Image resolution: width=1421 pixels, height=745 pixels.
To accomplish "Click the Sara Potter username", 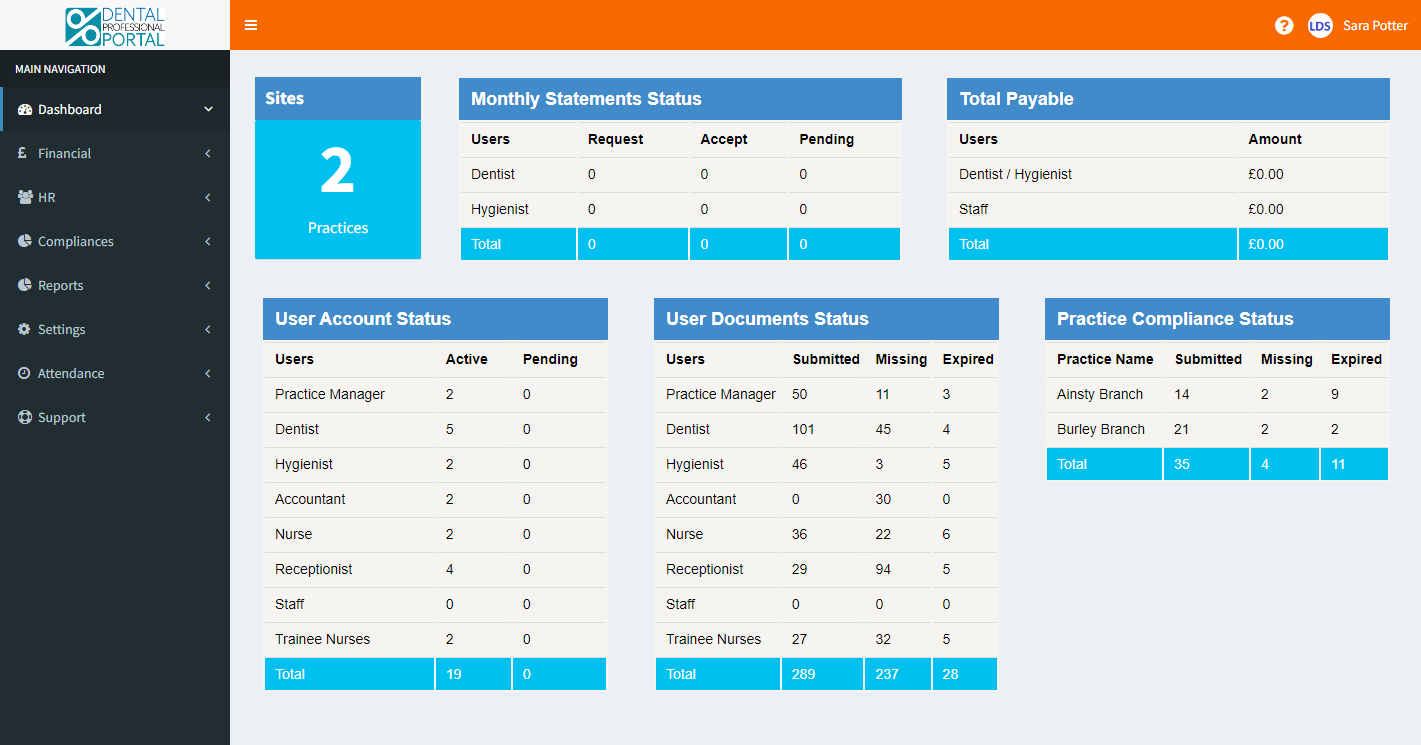I will click(1376, 25).
